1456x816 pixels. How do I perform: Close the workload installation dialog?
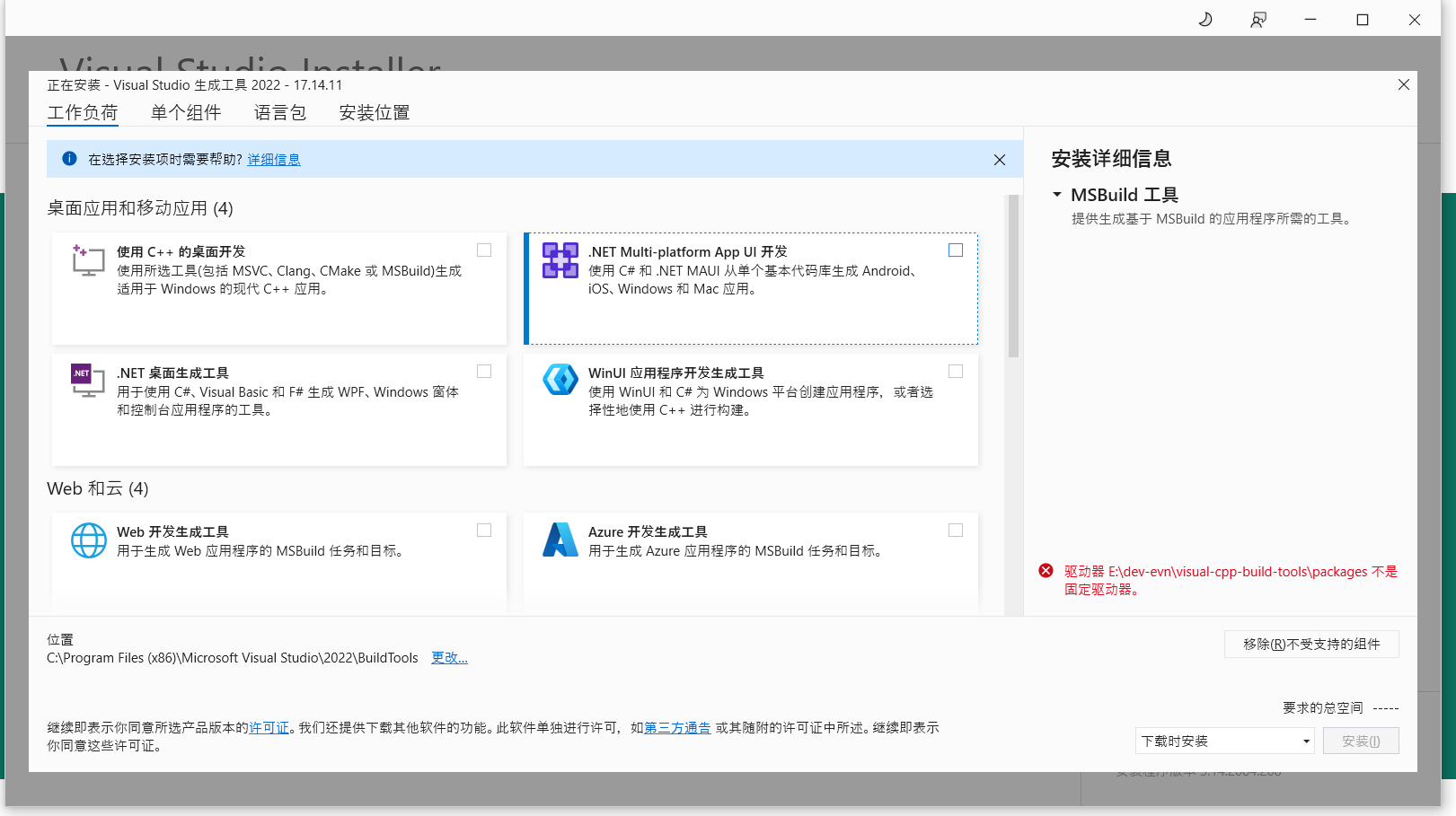point(1404,84)
